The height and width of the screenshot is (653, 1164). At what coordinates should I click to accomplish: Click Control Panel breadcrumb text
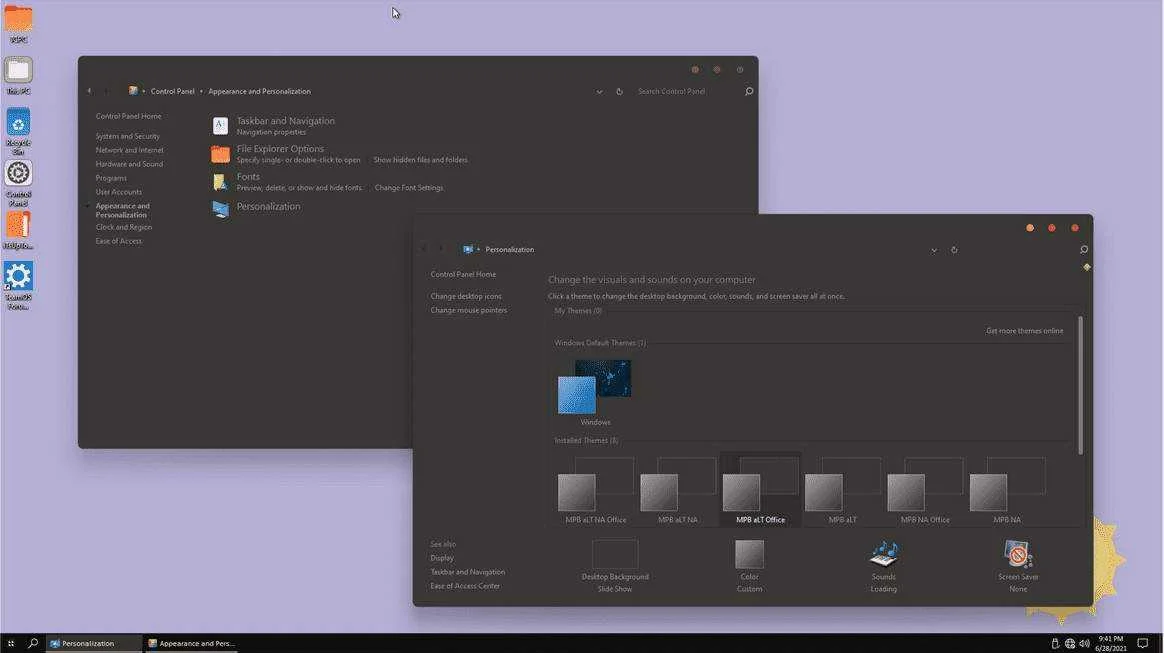172,91
